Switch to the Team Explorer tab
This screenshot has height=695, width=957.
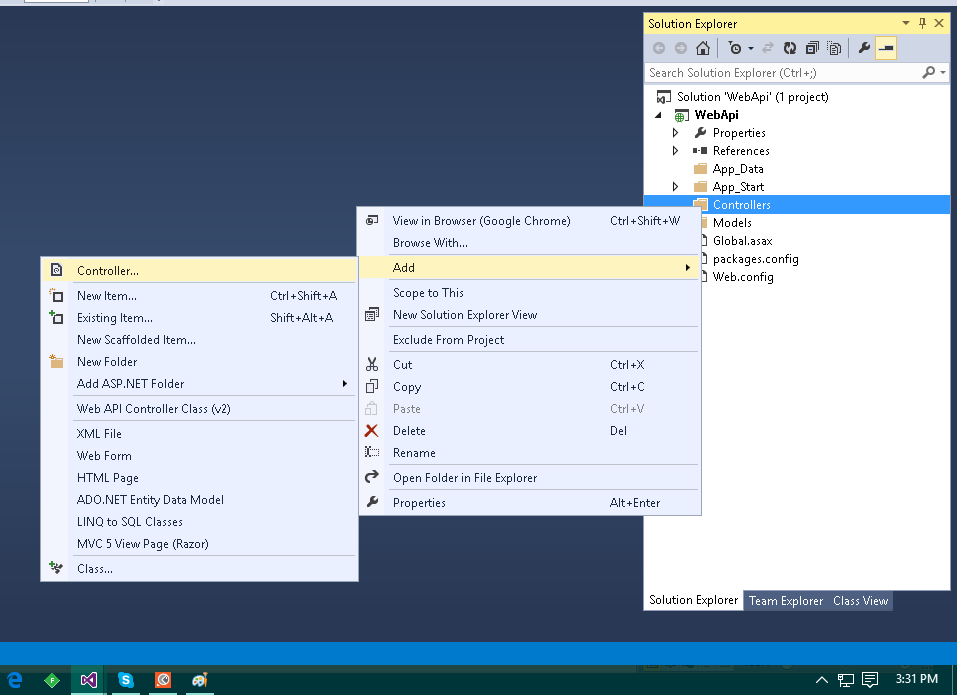[x=786, y=601]
